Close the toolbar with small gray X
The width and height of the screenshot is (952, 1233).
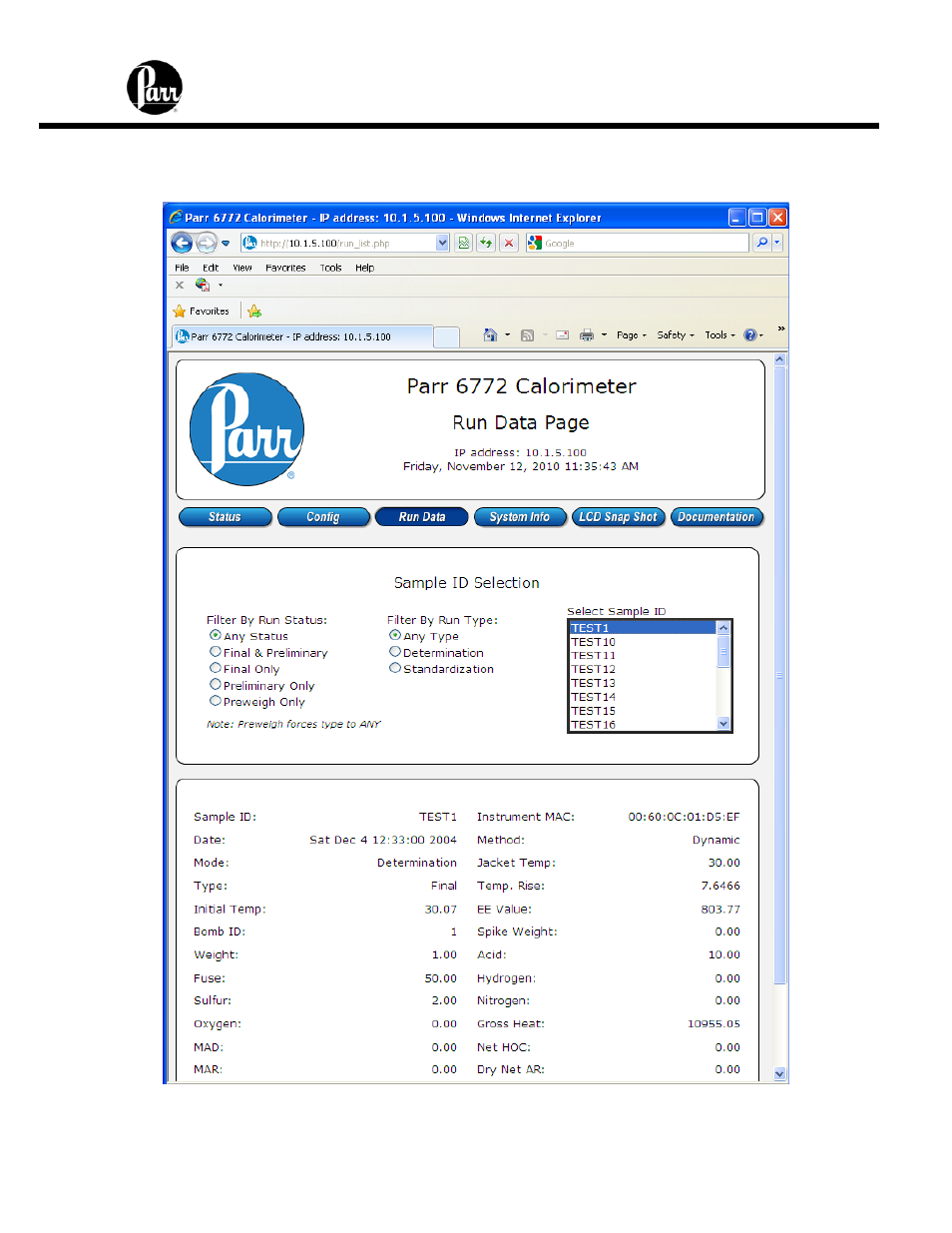180,286
